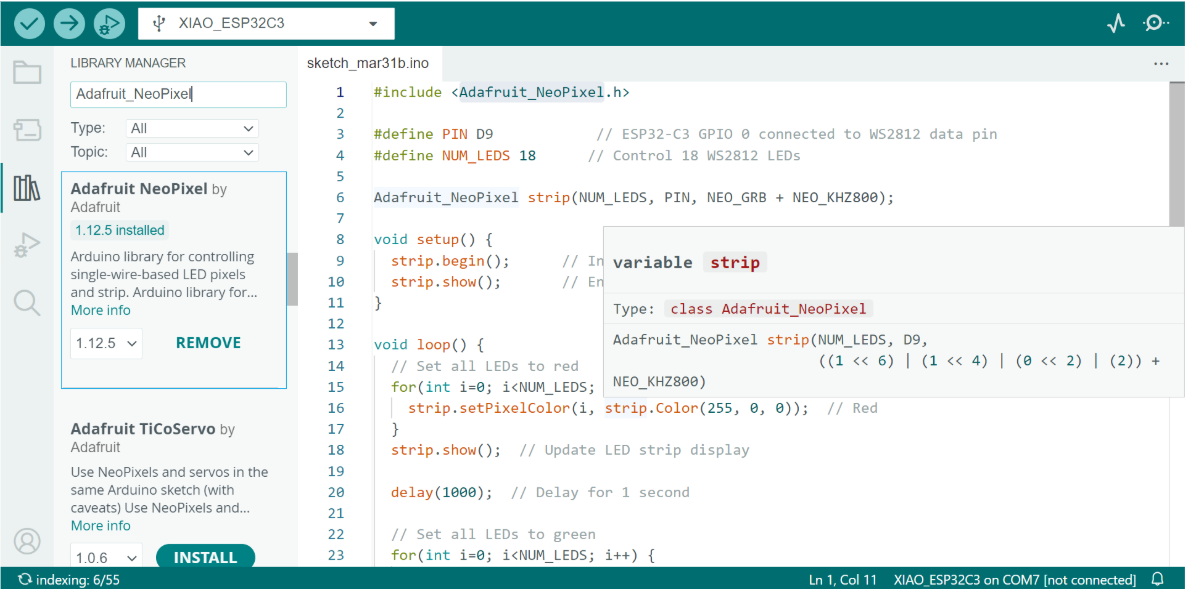Screen dimensions: 1185x589
Task: Open the 1.12.5 version dropdown
Action: (107, 343)
